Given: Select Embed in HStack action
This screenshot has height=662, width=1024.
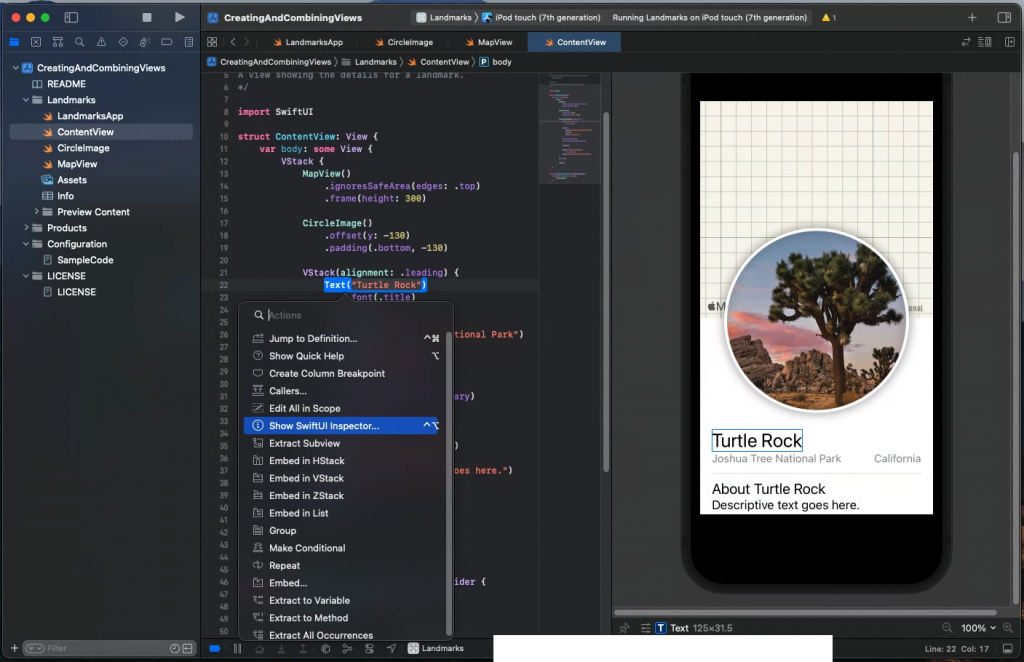Looking at the screenshot, I should click(x=306, y=461).
